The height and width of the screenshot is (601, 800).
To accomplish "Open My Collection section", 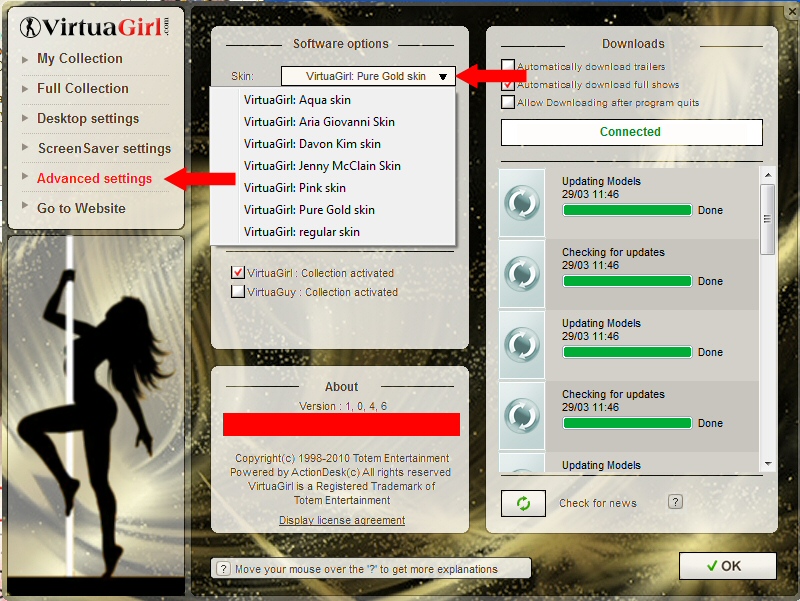I will pos(80,59).
